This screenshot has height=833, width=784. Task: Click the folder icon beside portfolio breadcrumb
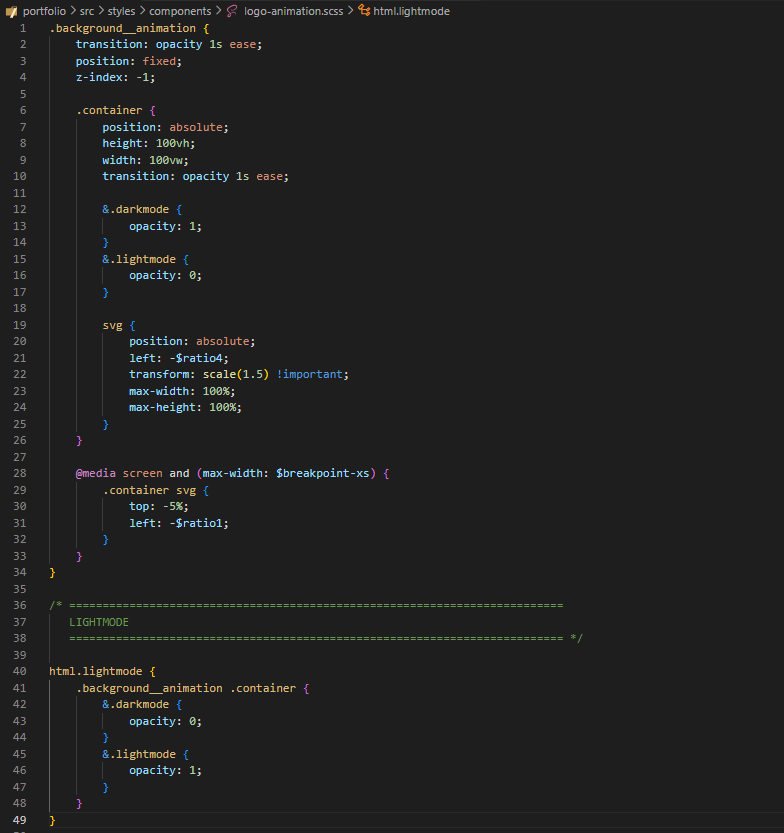[11, 11]
